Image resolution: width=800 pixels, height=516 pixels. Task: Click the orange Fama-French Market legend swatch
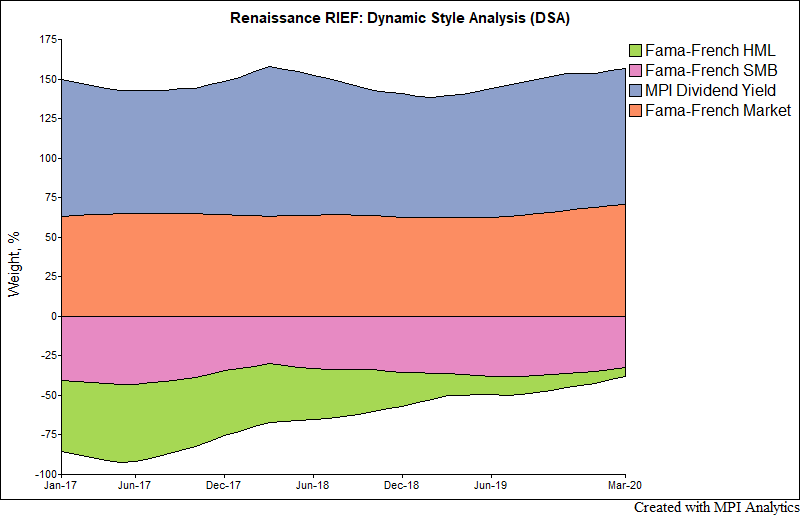tap(635, 110)
